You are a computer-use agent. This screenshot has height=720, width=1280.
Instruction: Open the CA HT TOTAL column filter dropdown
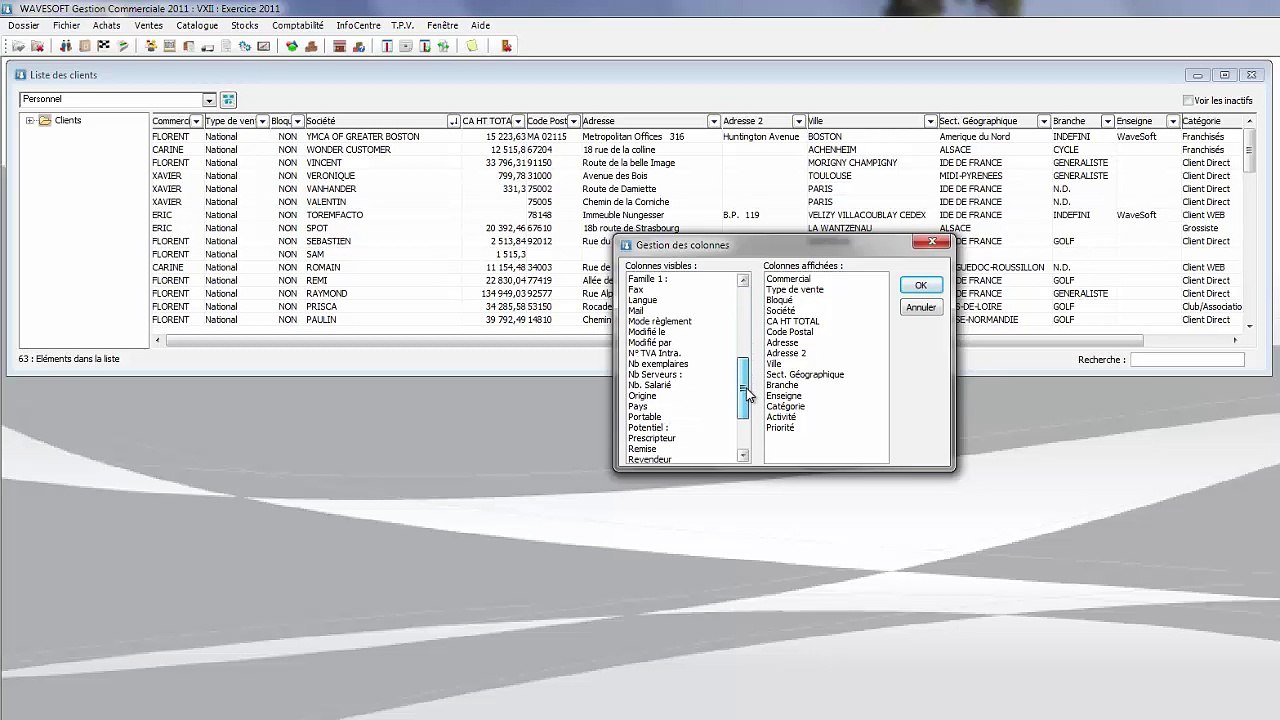coord(519,121)
